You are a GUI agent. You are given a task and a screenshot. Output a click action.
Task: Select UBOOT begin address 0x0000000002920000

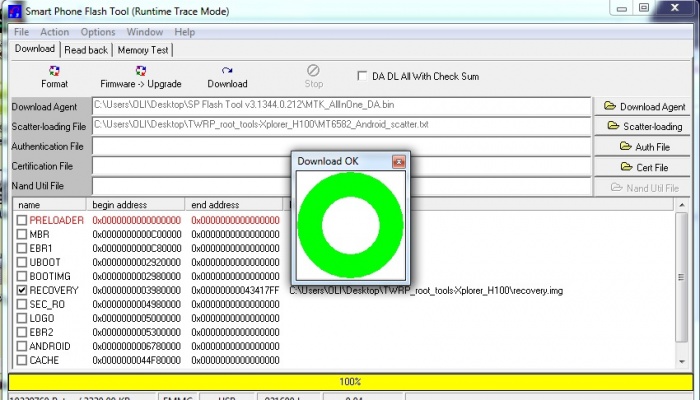[x=137, y=262]
